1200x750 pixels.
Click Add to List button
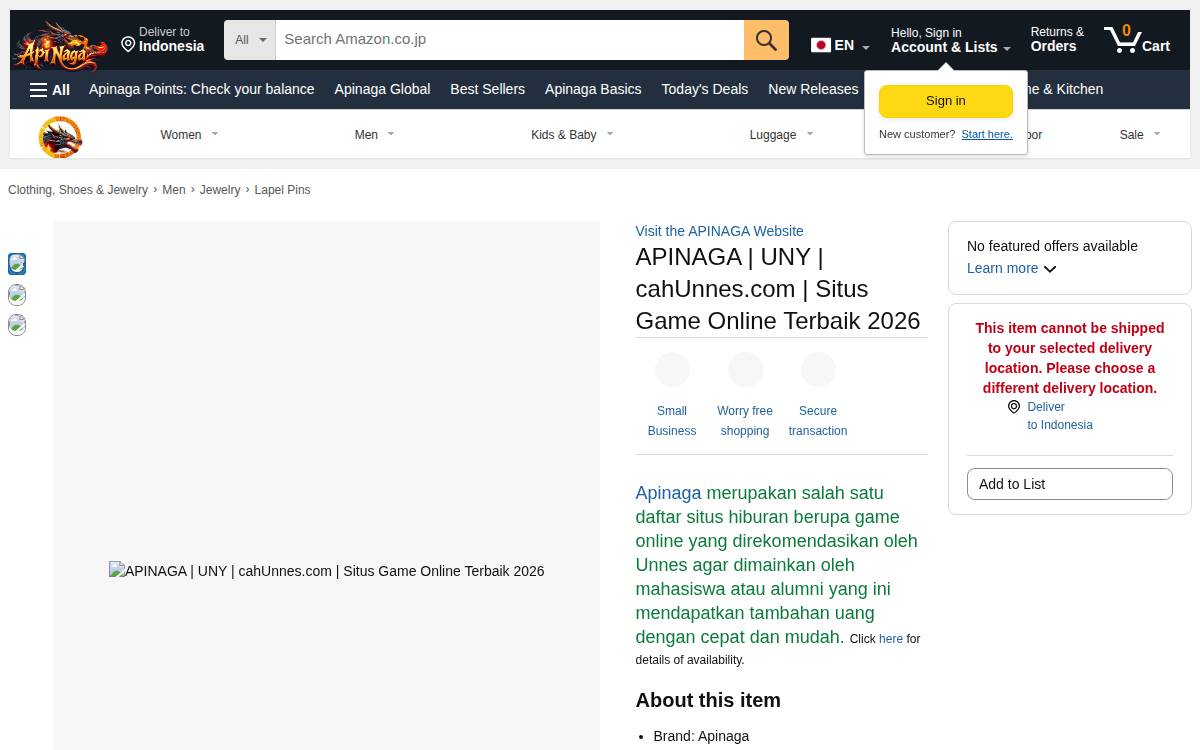point(1070,484)
